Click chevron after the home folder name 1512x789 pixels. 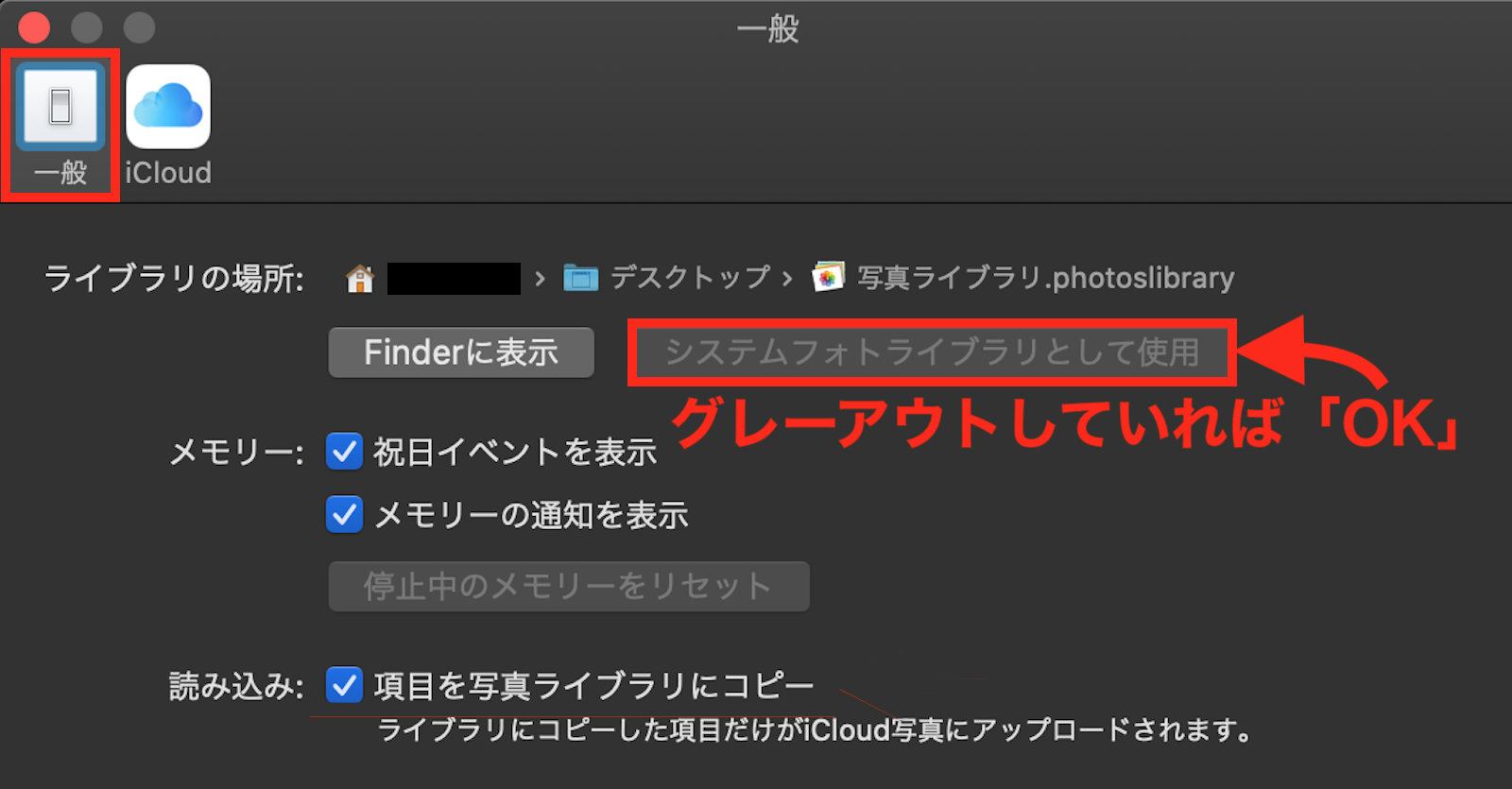(540, 279)
